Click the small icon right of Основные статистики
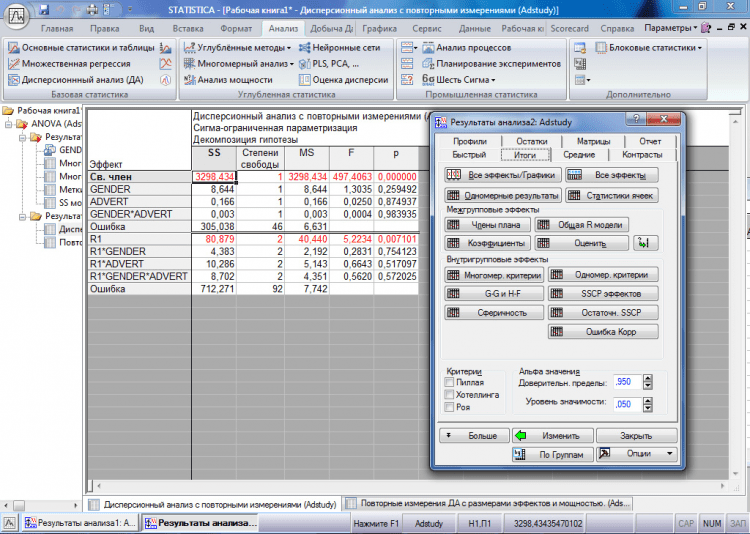The width and height of the screenshot is (750, 534). point(165,48)
